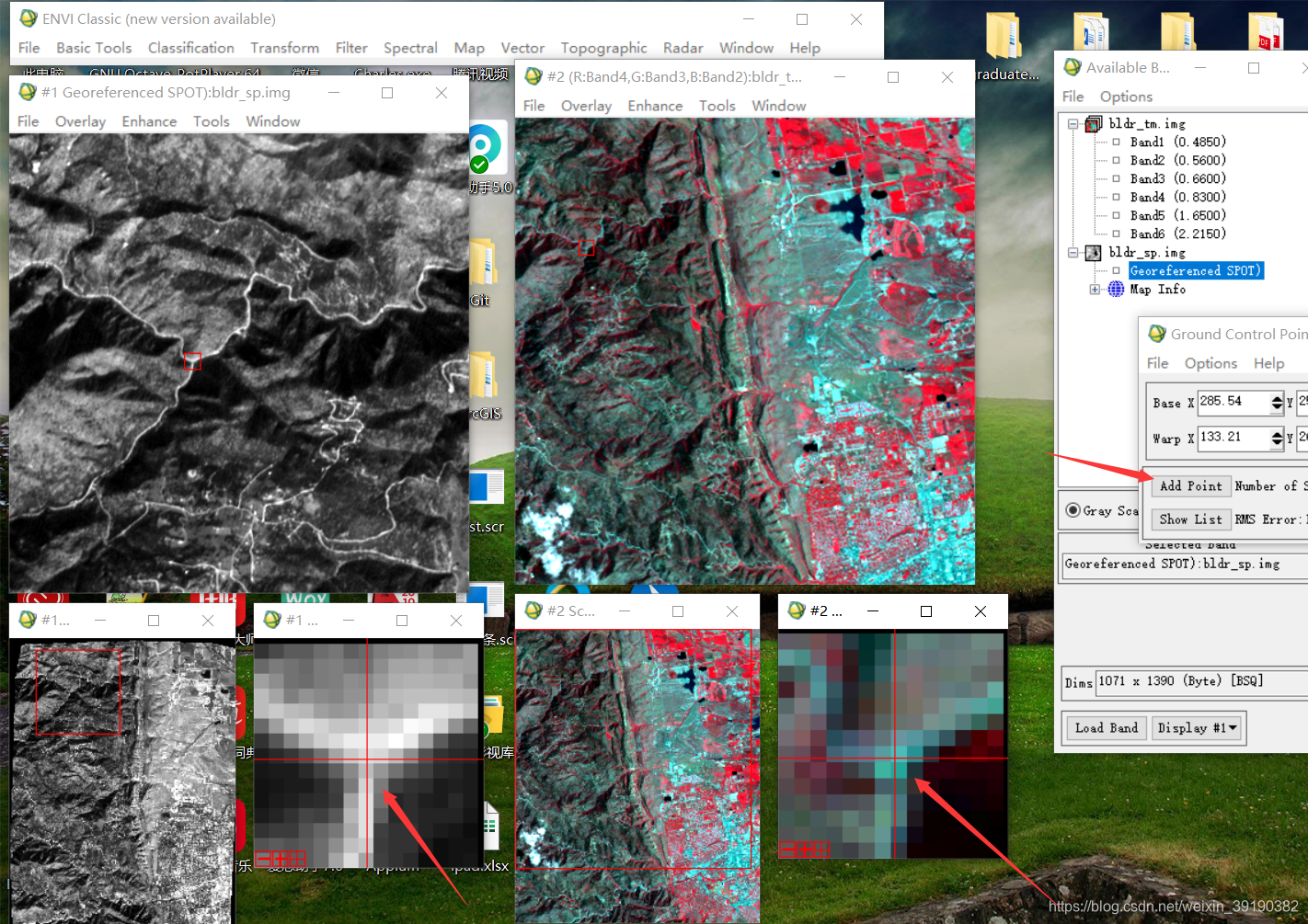Select the Georeferenced SPOT band checkbox

pyautogui.click(x=1116, y=271)
